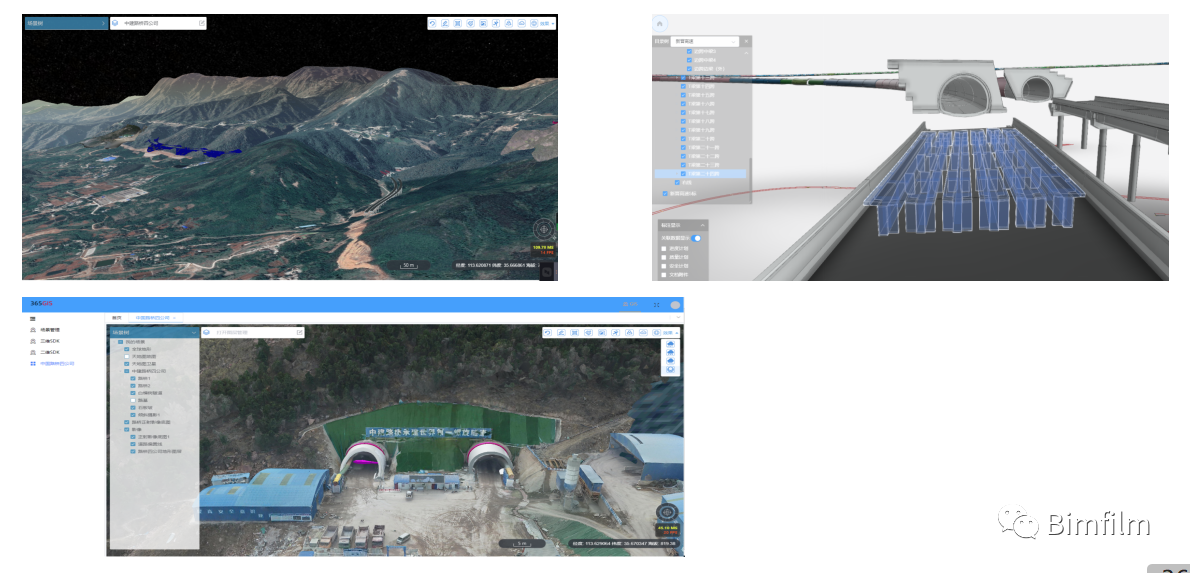Click the layer-stack icon in top-left terrain view

[115, 24]
